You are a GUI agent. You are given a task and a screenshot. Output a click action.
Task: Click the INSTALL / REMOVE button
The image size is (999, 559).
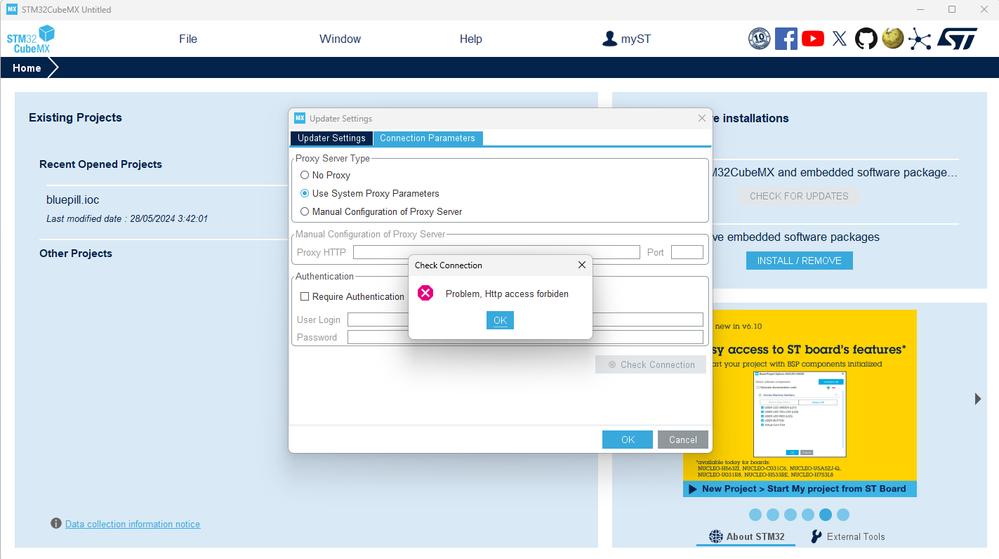point(799,261)
